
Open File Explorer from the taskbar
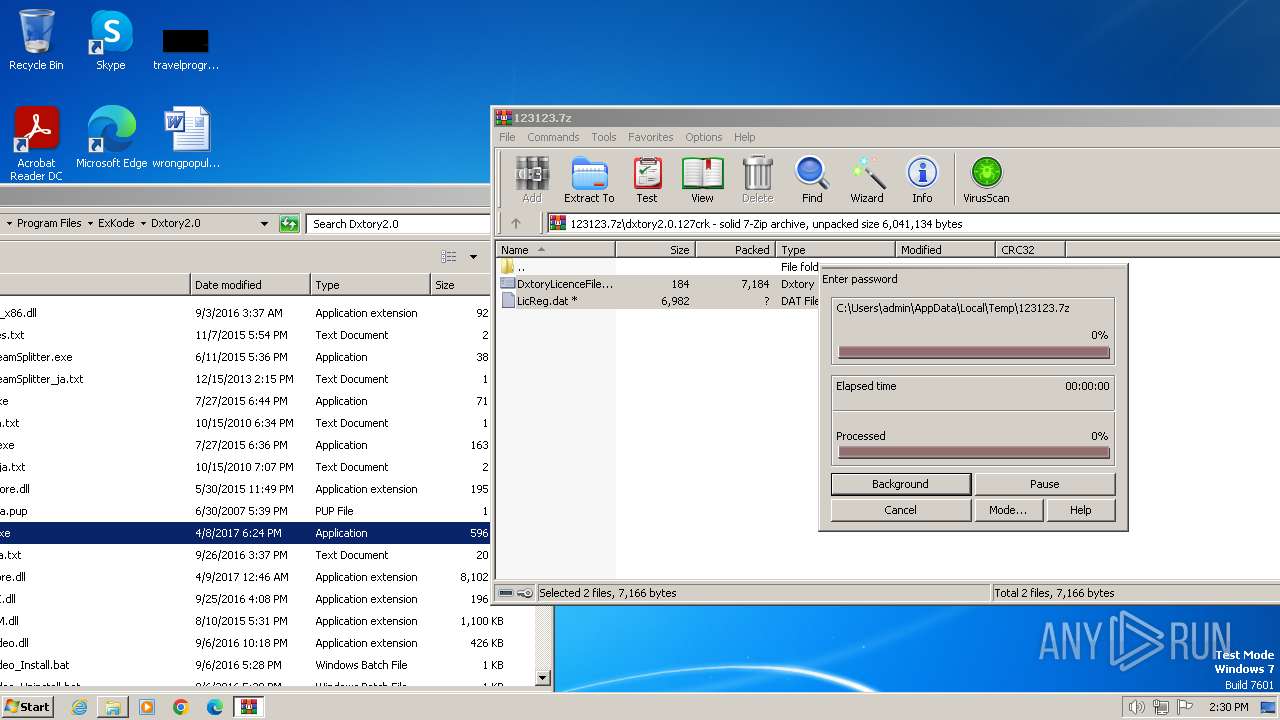113,707
